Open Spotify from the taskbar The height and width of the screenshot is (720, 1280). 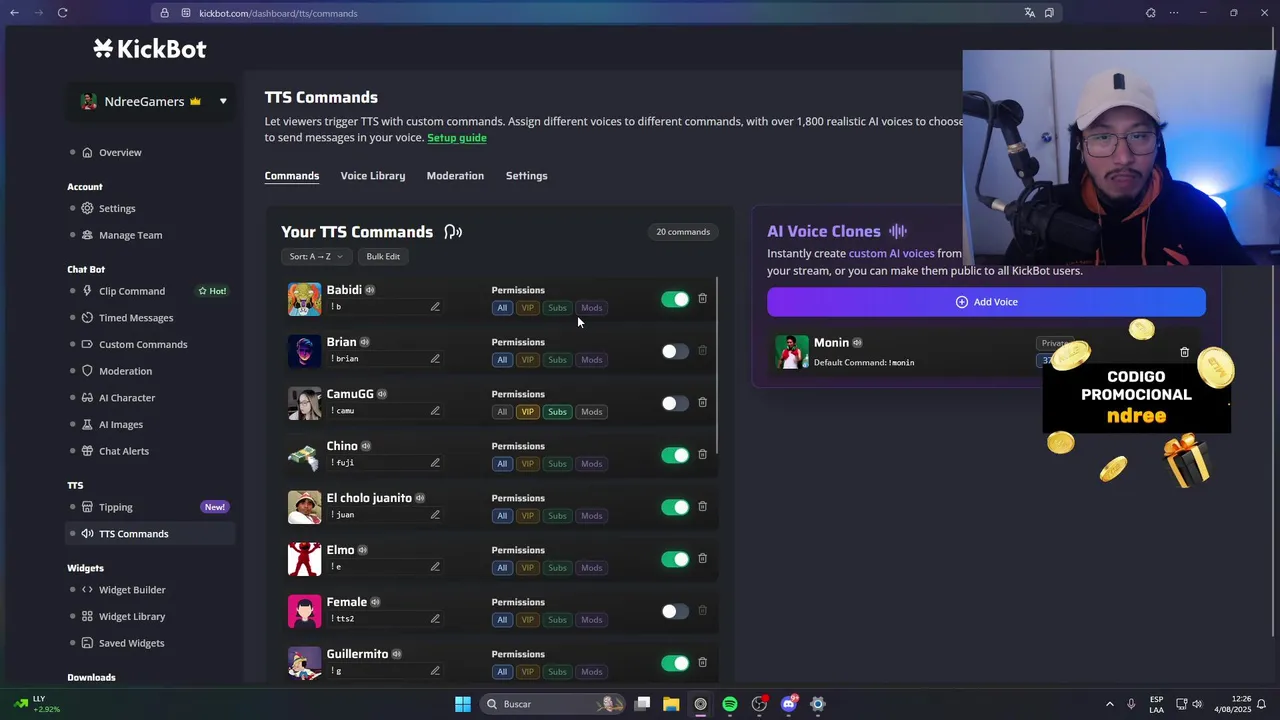[730, 704]
